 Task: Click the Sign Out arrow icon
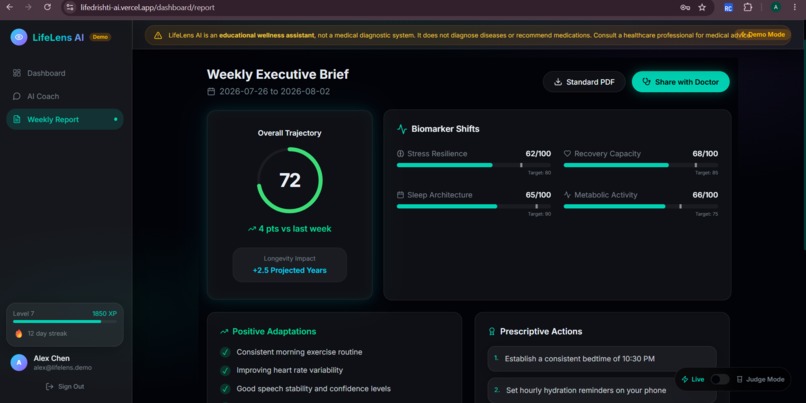pos(49,387)
